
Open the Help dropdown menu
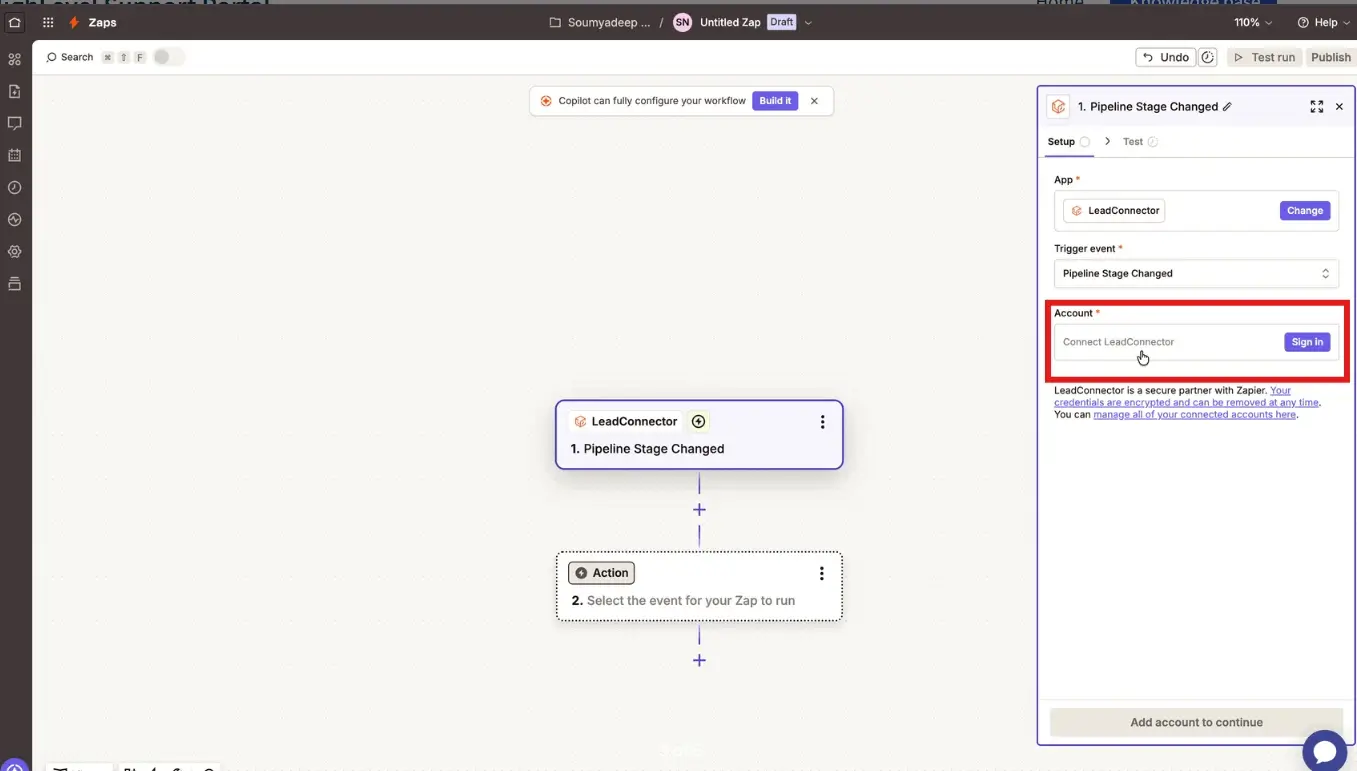[1323, 22]
